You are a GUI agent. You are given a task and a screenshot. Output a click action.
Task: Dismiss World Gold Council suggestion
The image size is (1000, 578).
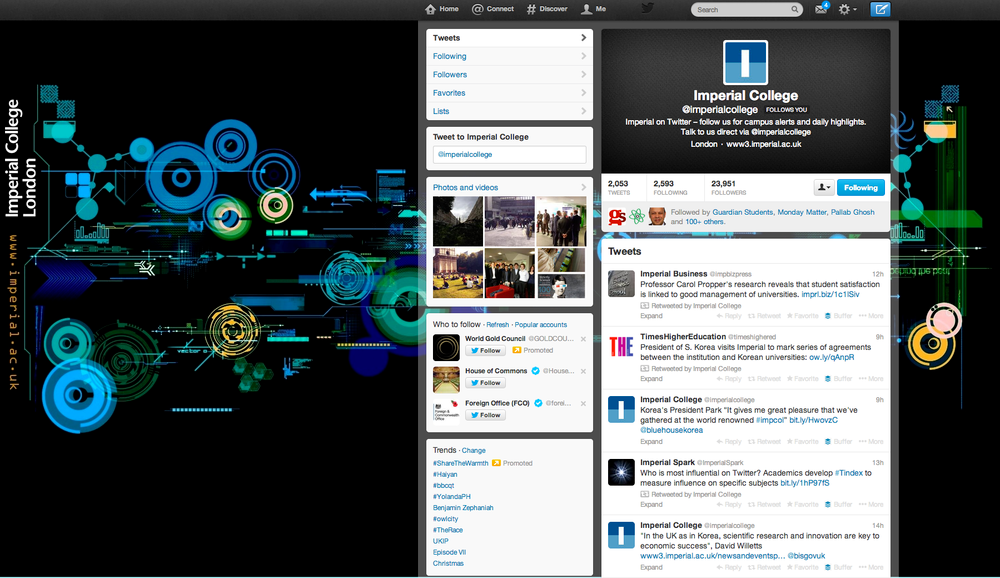[583, 339]
